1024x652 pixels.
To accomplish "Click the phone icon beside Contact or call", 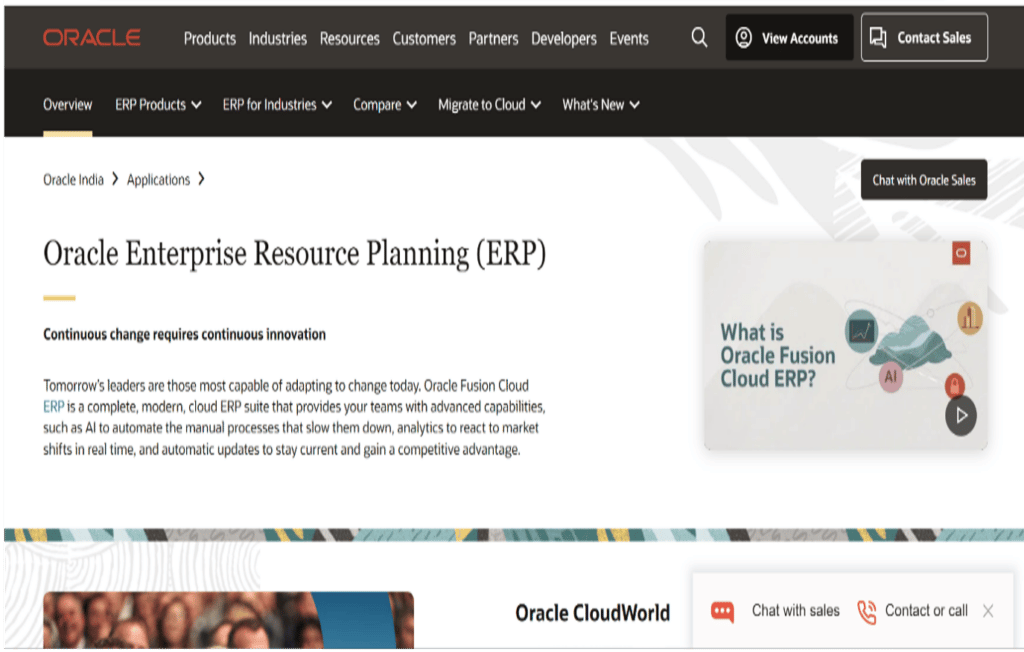I will tap(867, 611).
